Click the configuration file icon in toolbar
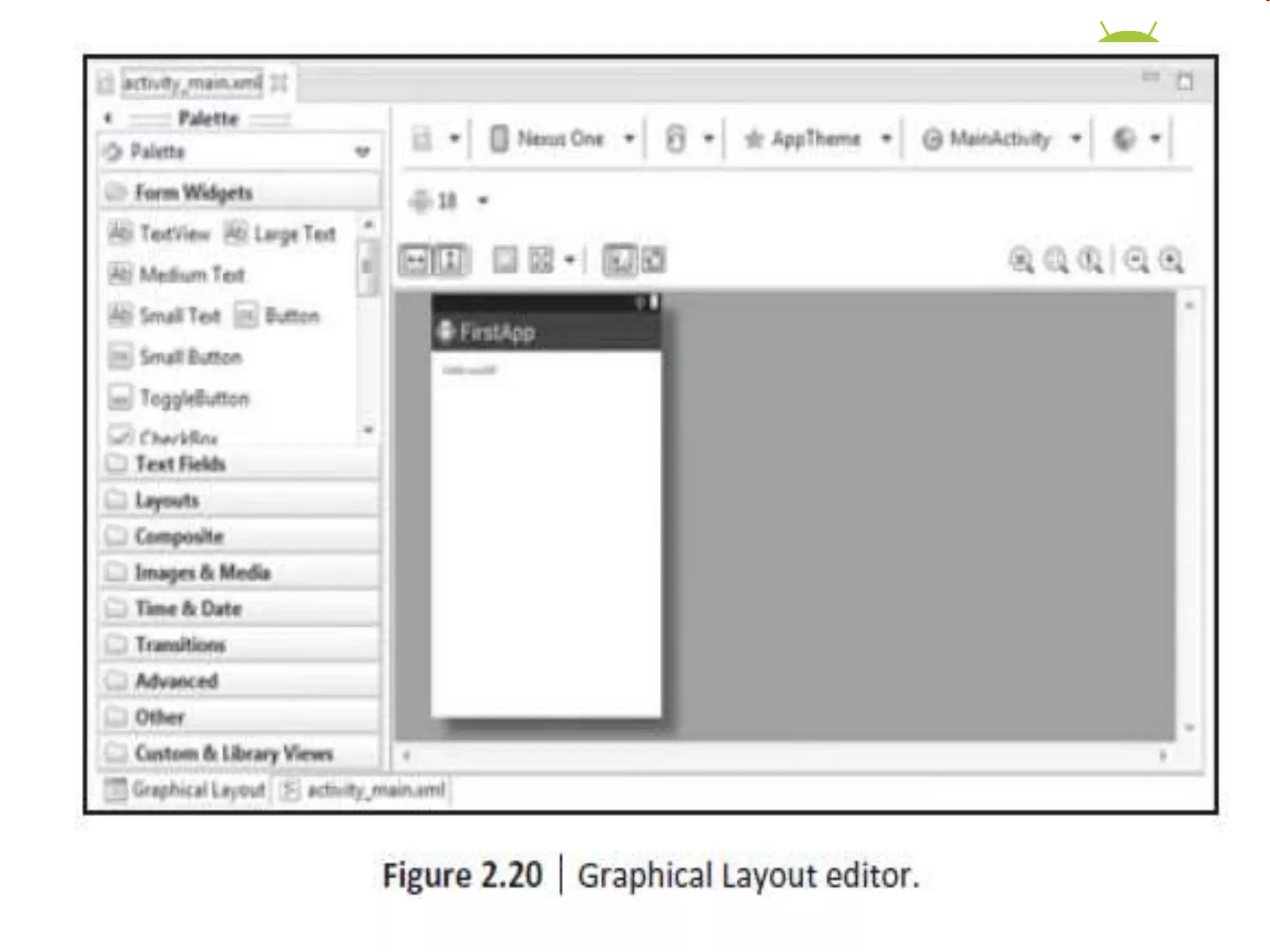The width and height of the screenshot is (1270, 952). 422,138
